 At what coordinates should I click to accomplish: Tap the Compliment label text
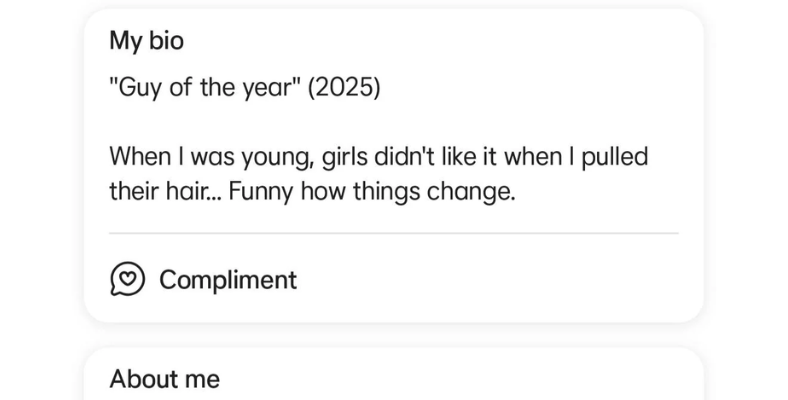[x=228, y=280]
